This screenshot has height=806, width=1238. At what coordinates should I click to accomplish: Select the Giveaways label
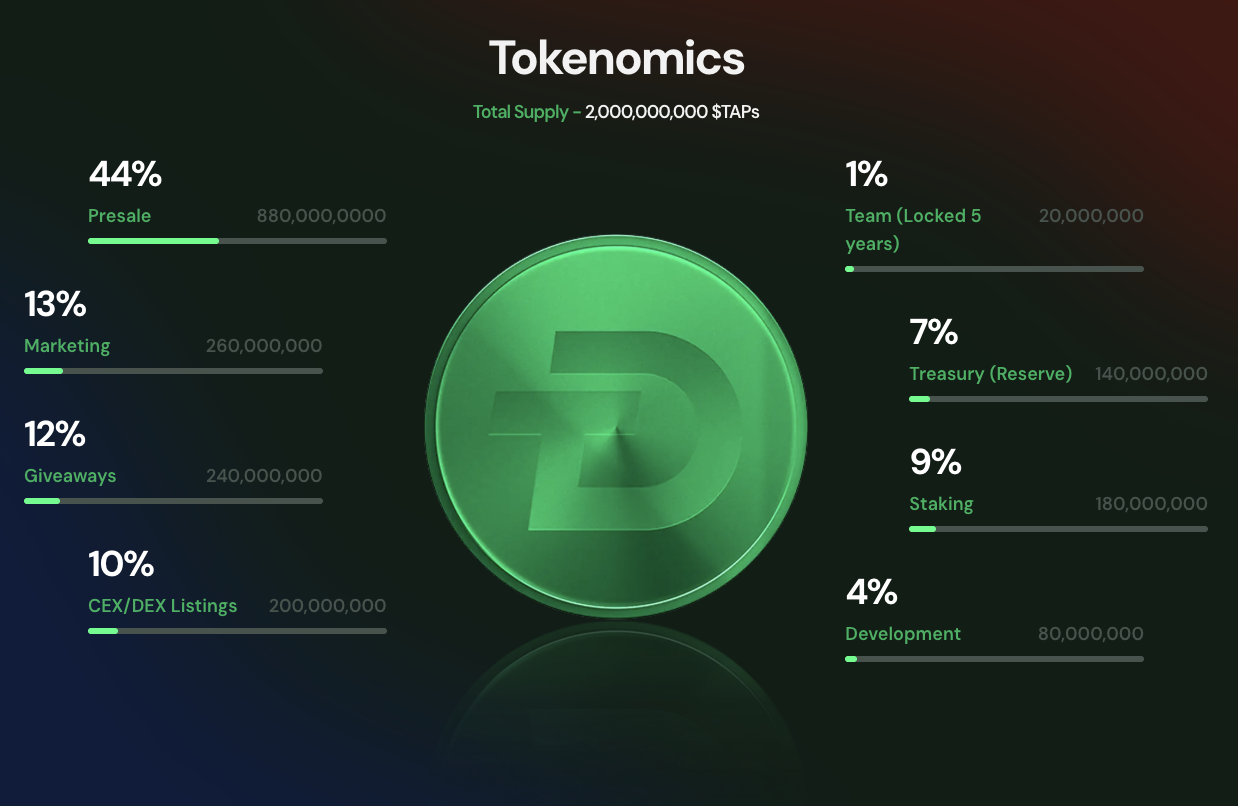70,476
